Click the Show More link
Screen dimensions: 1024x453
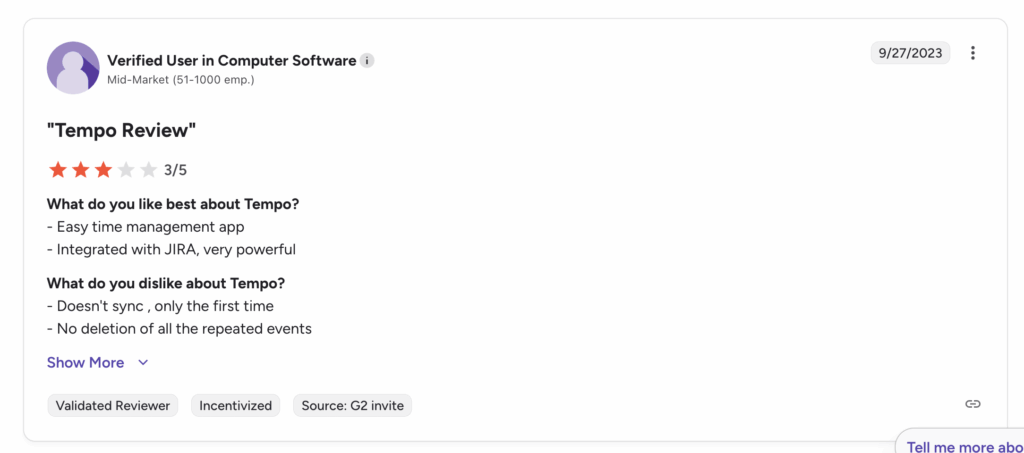[86, 363]
